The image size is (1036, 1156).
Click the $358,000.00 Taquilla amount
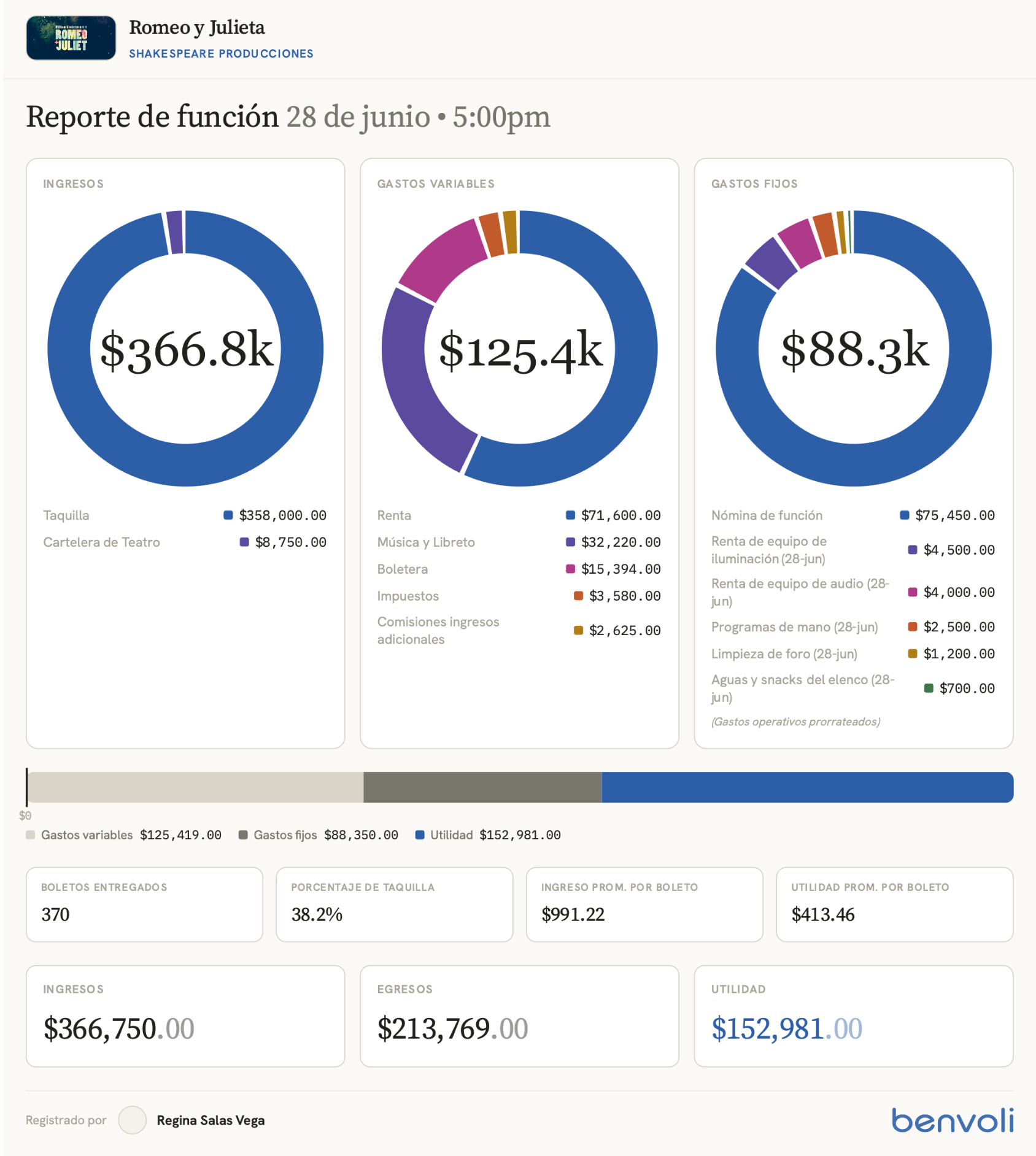tap(283, 515)
